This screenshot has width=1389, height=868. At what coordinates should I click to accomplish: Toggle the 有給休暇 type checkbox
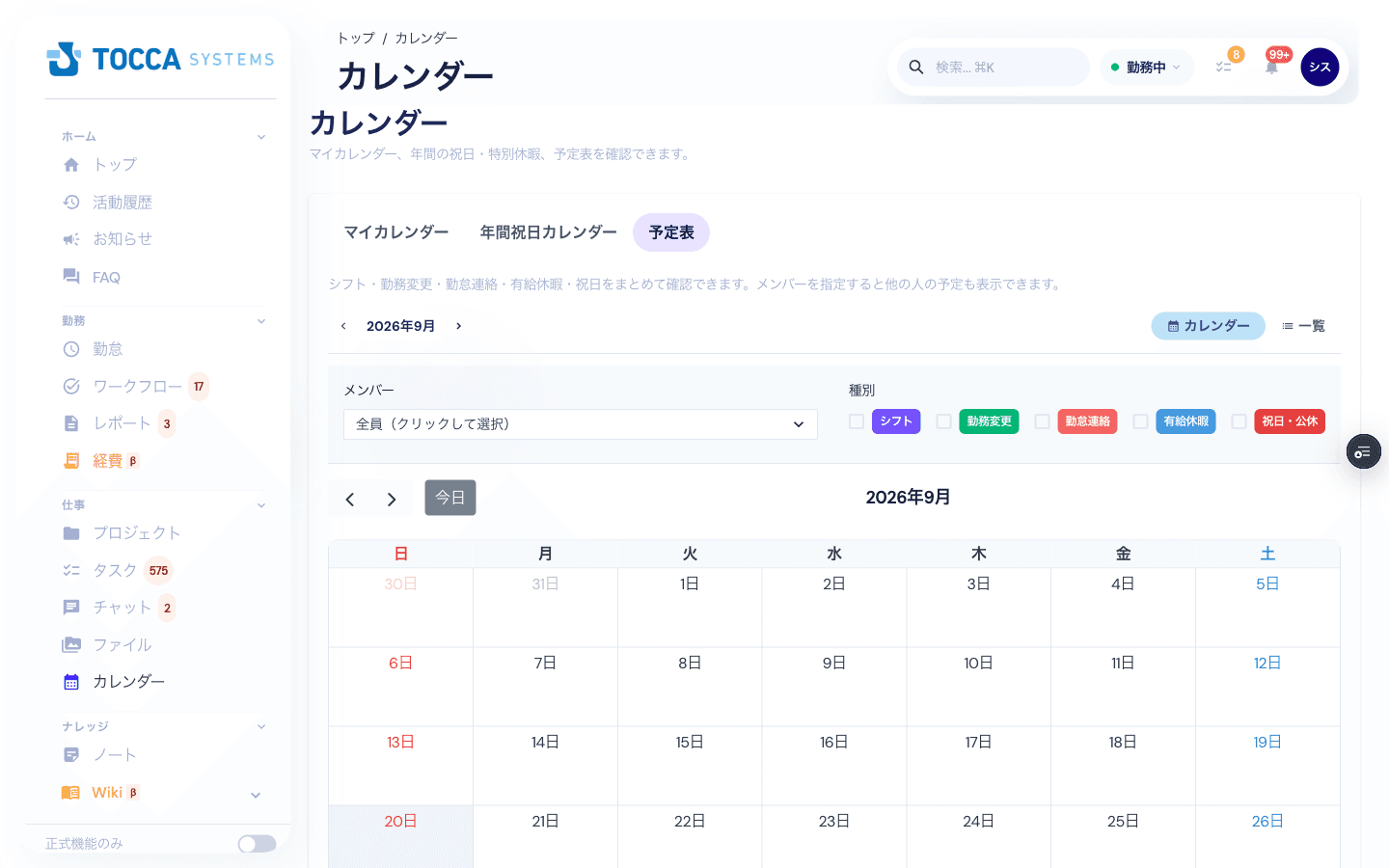[x=1140, y=421]
